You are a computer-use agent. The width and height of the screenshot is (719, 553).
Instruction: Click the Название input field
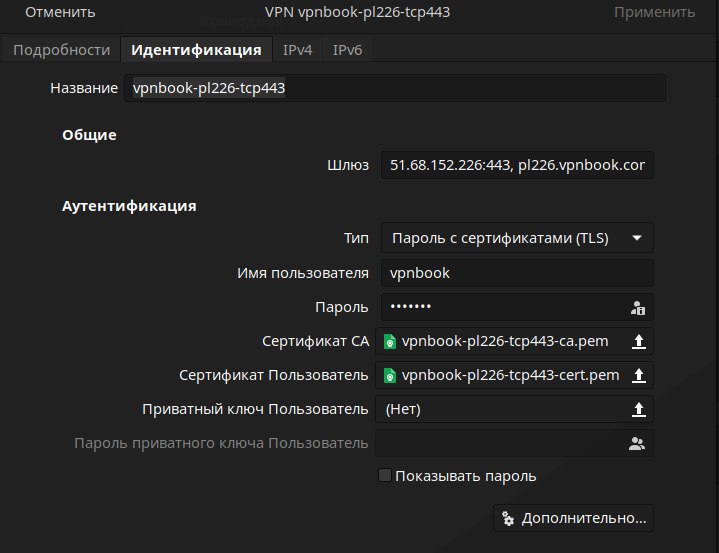(395, 88)
